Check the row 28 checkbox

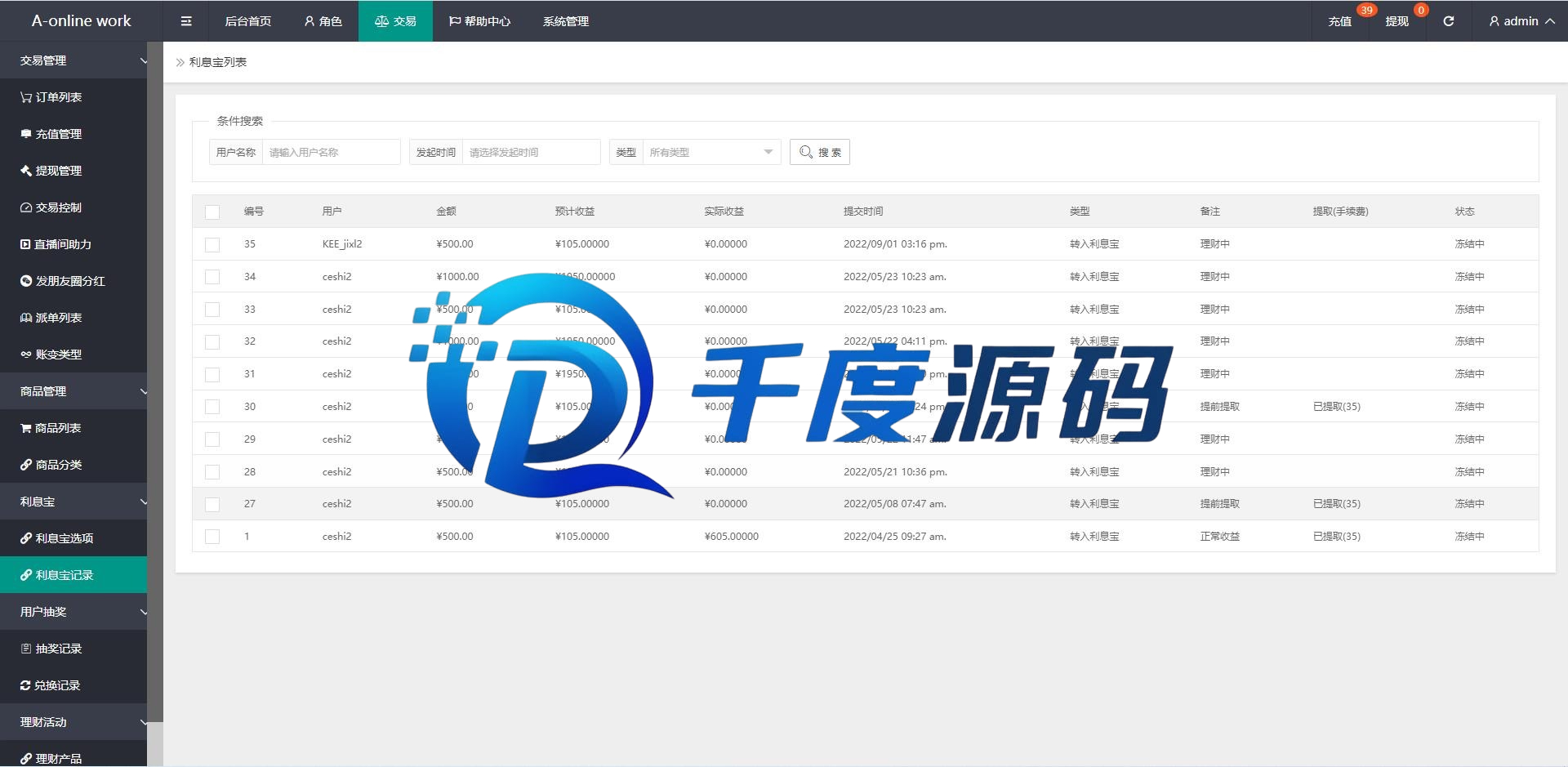click(x=212, y=472)
